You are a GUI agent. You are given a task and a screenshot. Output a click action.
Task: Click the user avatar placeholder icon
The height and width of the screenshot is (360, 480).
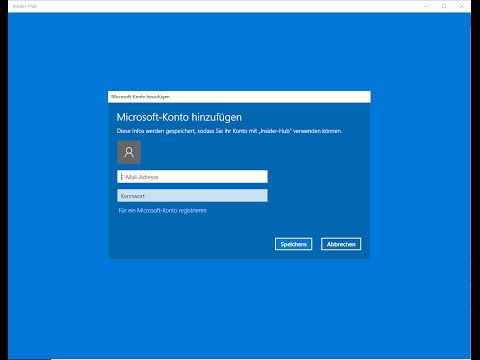(x=129, y=152)
